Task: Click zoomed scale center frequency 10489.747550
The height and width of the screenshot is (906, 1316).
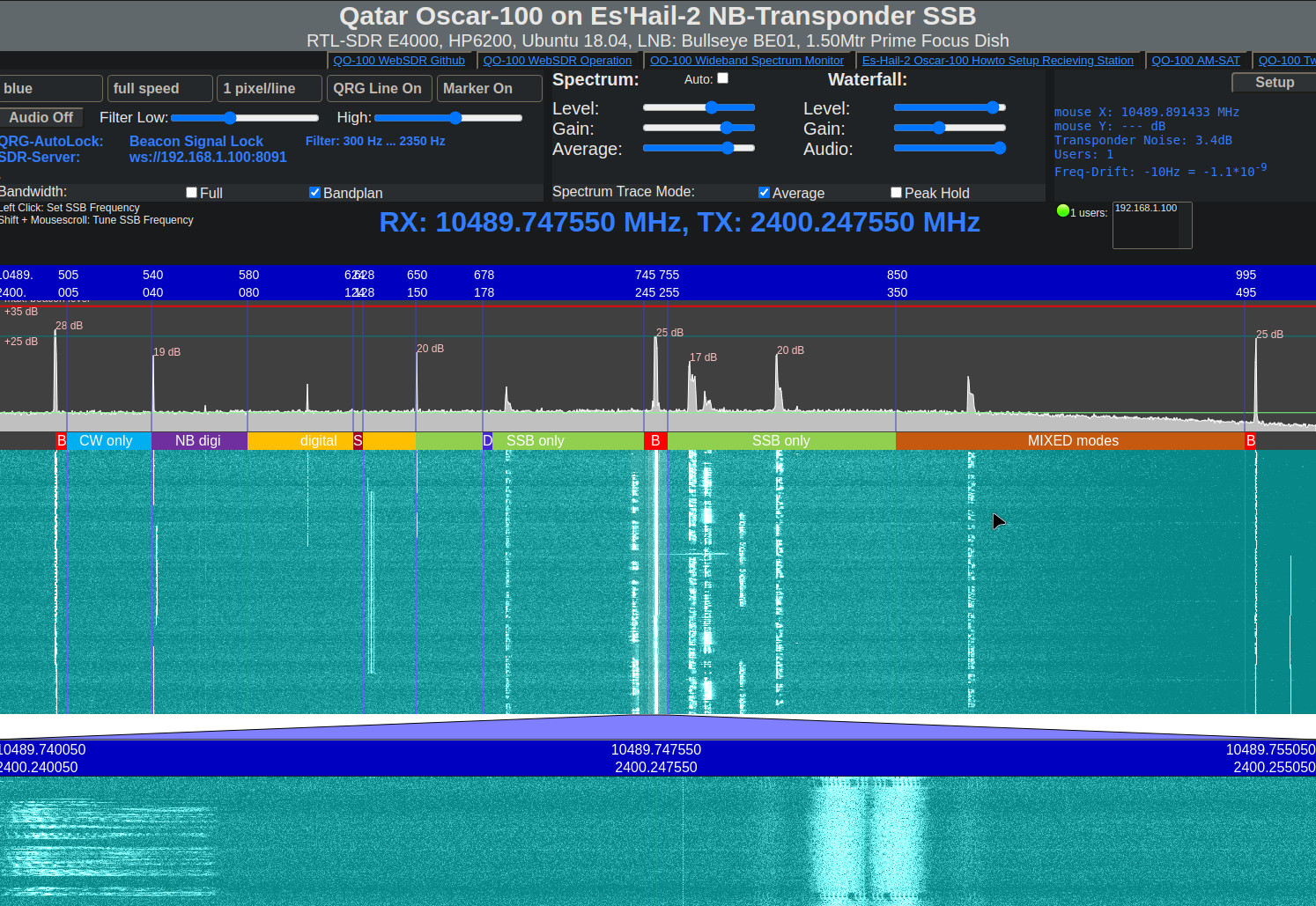Action: 656,749
